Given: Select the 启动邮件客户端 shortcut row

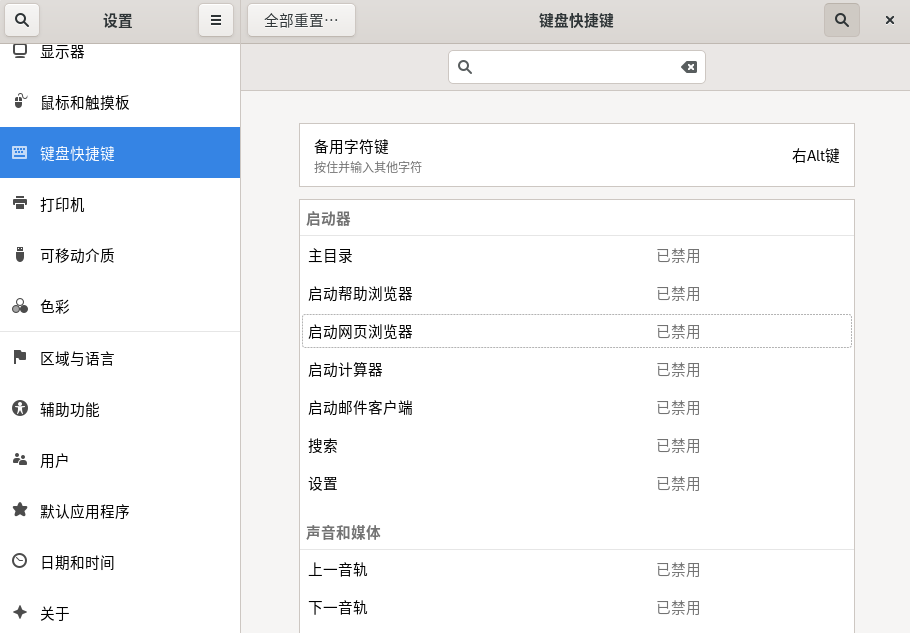Looking at the screenshot, I should coord(576,408).
